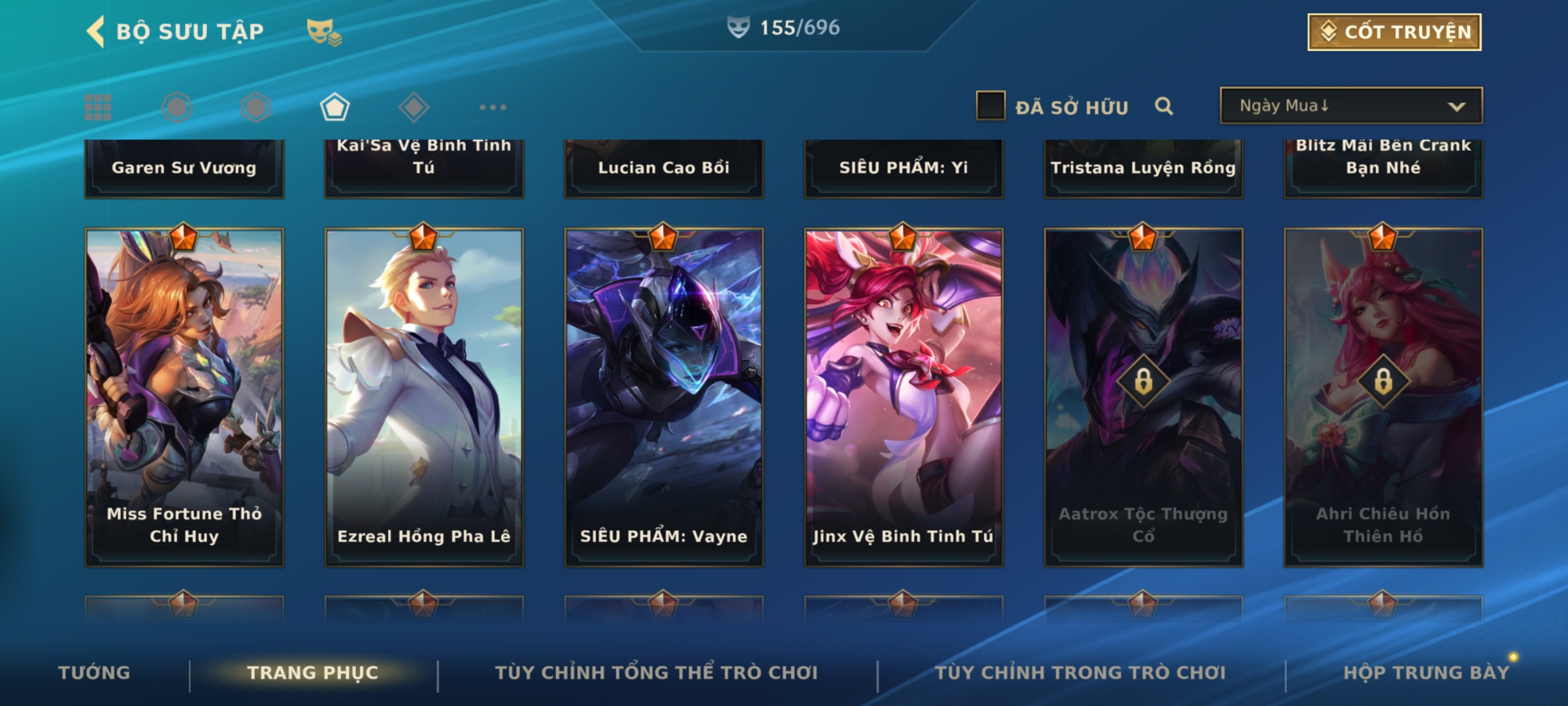Click the sort dropdown chevron arrow
The width and height of the screenshot is (1568, 706).
(x=1456, y=107)
